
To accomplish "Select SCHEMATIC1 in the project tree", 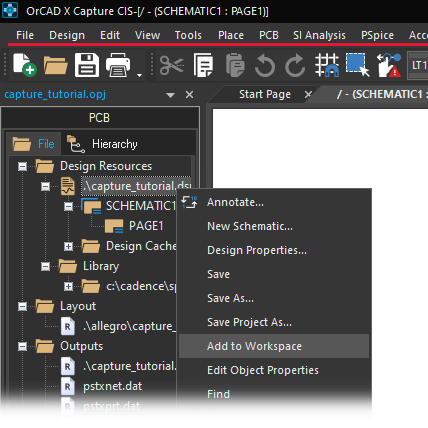I will [x=141, y=206].
